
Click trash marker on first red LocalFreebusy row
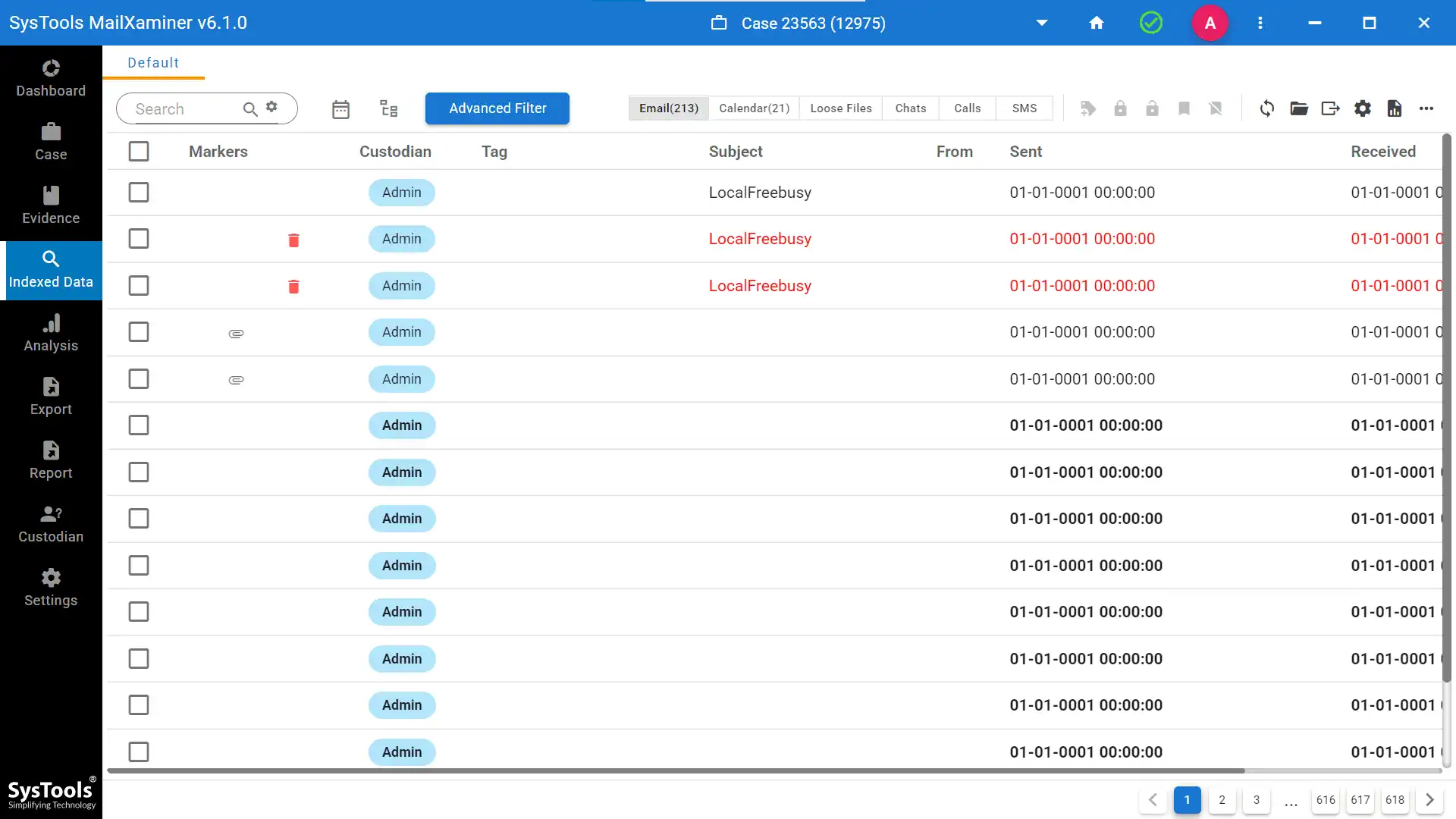[x=293, y=240]
